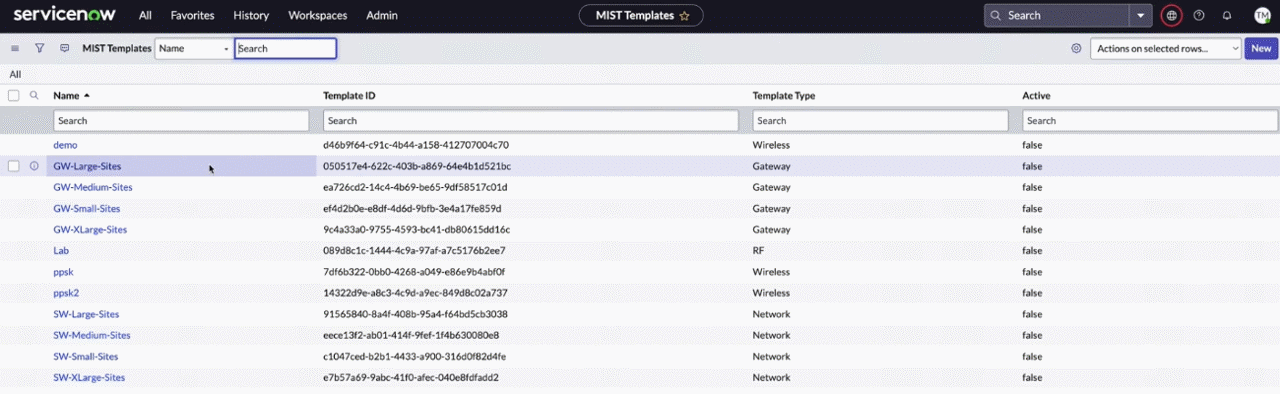Open the SW-Small-Sites record
The height and width of the screenshot is (394, 1280).
point(86,356)
